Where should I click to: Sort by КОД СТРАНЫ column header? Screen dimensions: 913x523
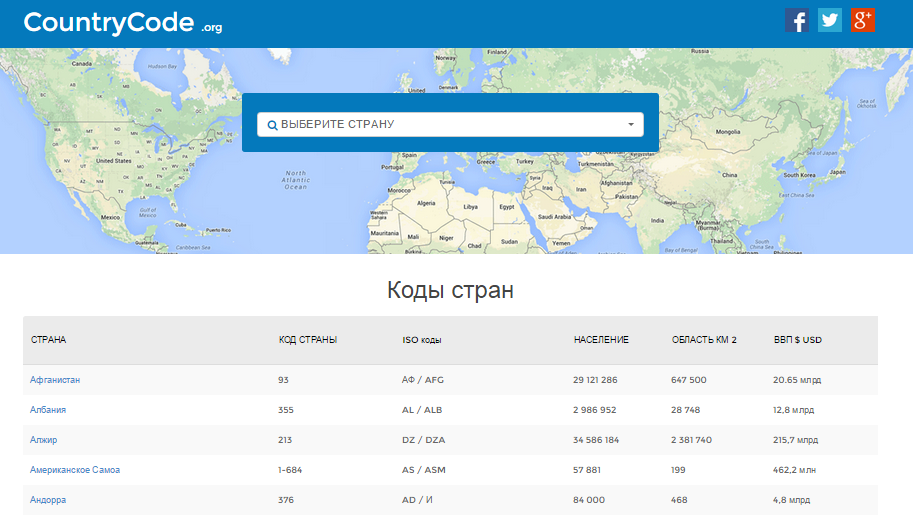point(308,340)
